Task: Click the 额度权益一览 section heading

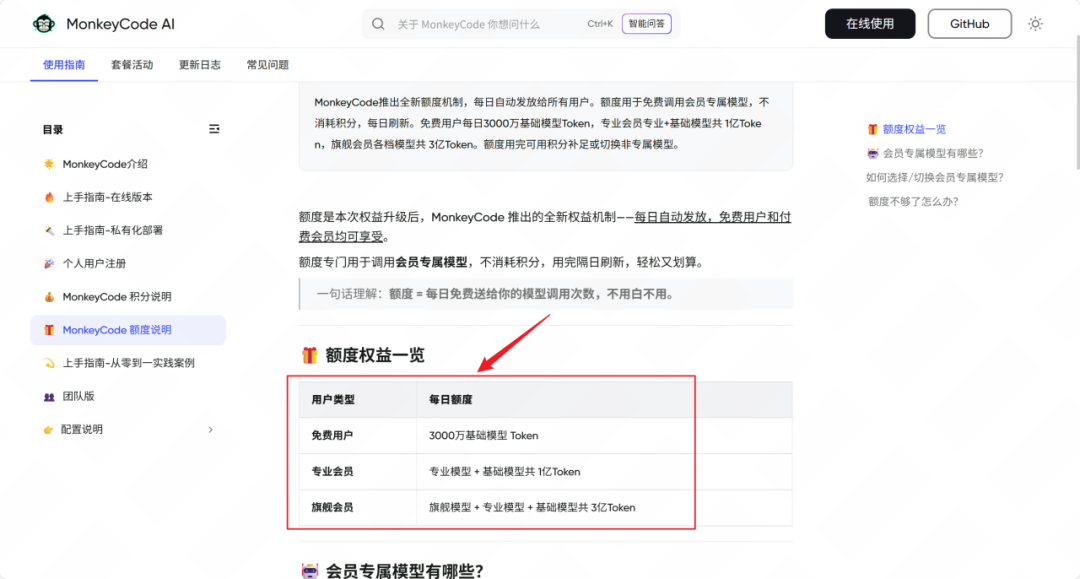Action: [x=375, y=355]
